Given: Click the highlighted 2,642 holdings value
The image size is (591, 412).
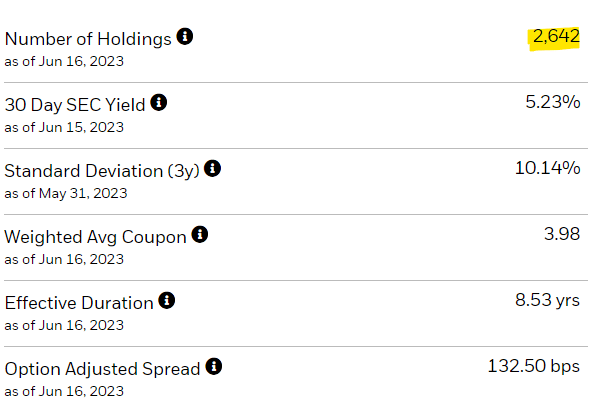Looking at the screenshot, I should point(556,36).
